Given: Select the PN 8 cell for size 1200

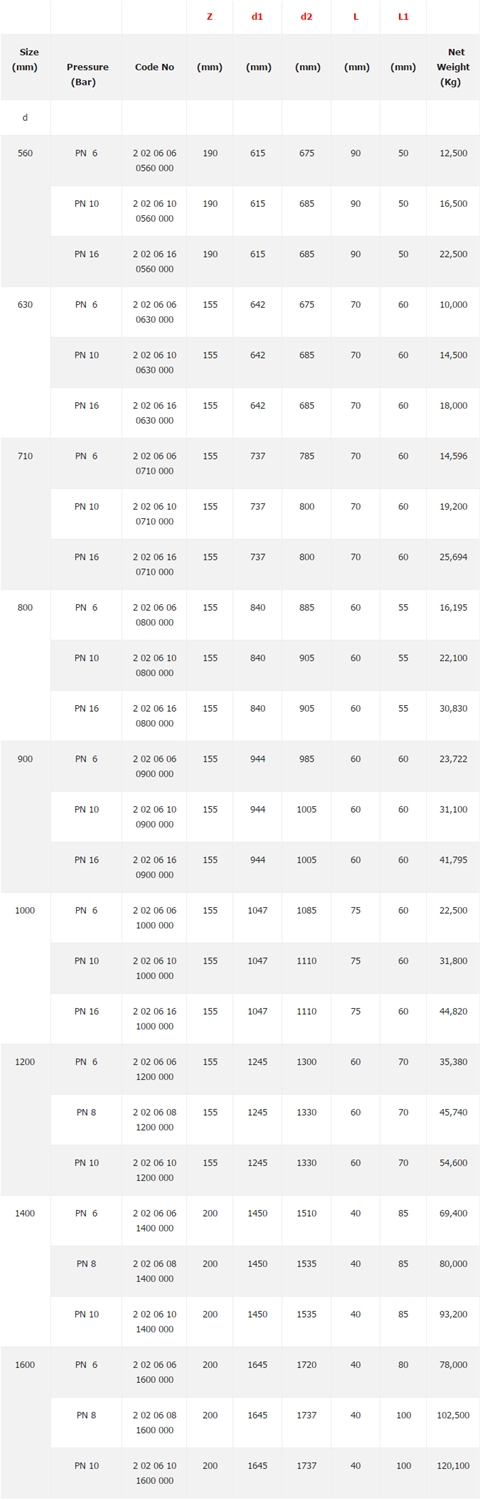Looking at the screenshot, I should [x=86, y=1112].
